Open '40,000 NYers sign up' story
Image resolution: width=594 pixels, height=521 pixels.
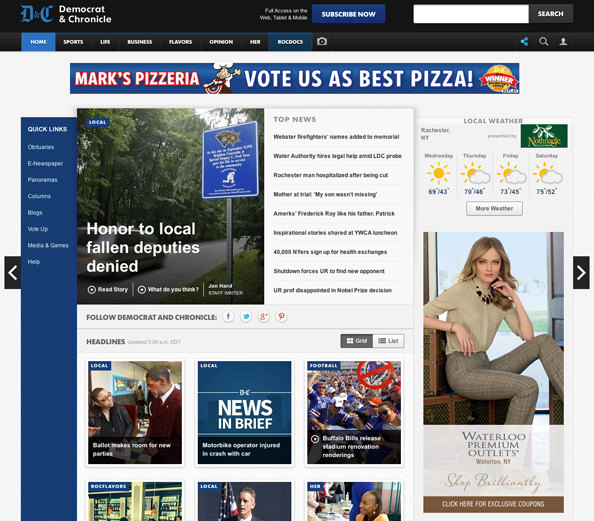[x=330, y=252]
